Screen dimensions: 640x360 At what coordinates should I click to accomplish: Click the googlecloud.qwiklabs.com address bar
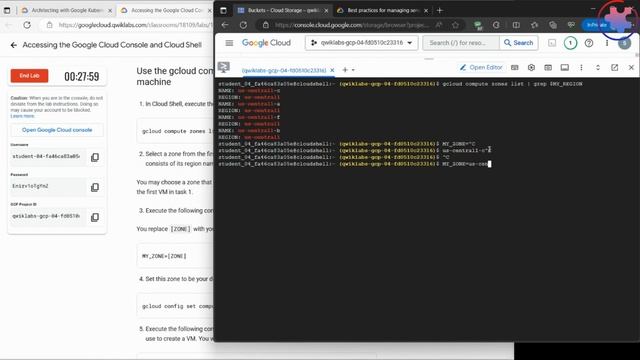pos(130,25)
